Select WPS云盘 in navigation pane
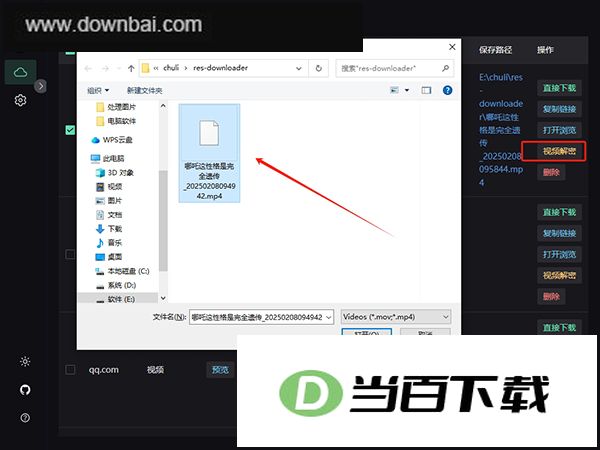Viewport: 600px width, 450px height. pyautogui.click(x=112, y=140)
